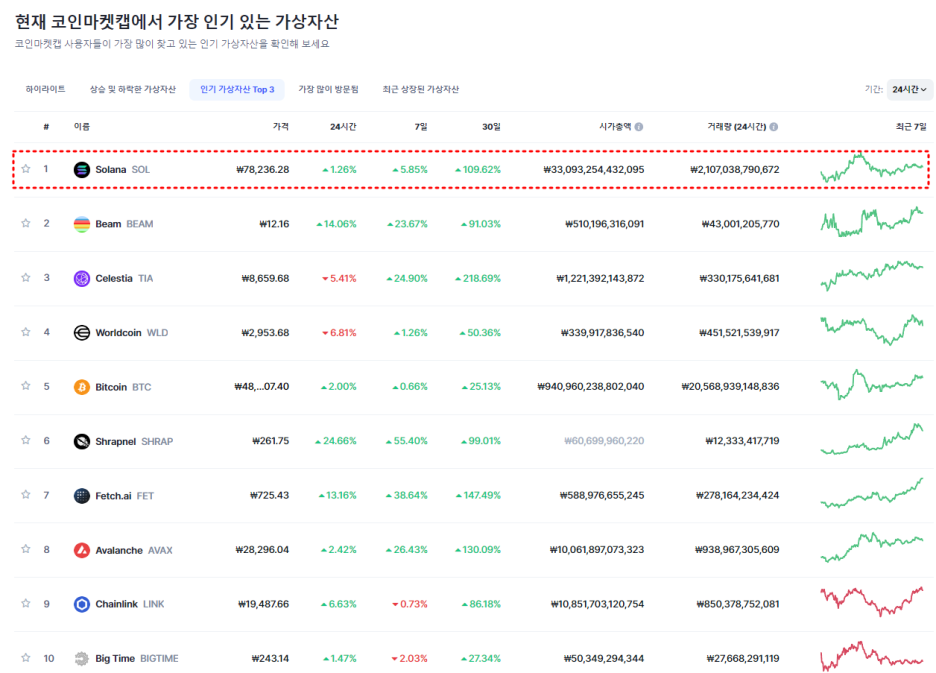This screenshot has height=673, width=936.
Task: Click the 최근 7일 column header
Action: [x=911, y=127]
